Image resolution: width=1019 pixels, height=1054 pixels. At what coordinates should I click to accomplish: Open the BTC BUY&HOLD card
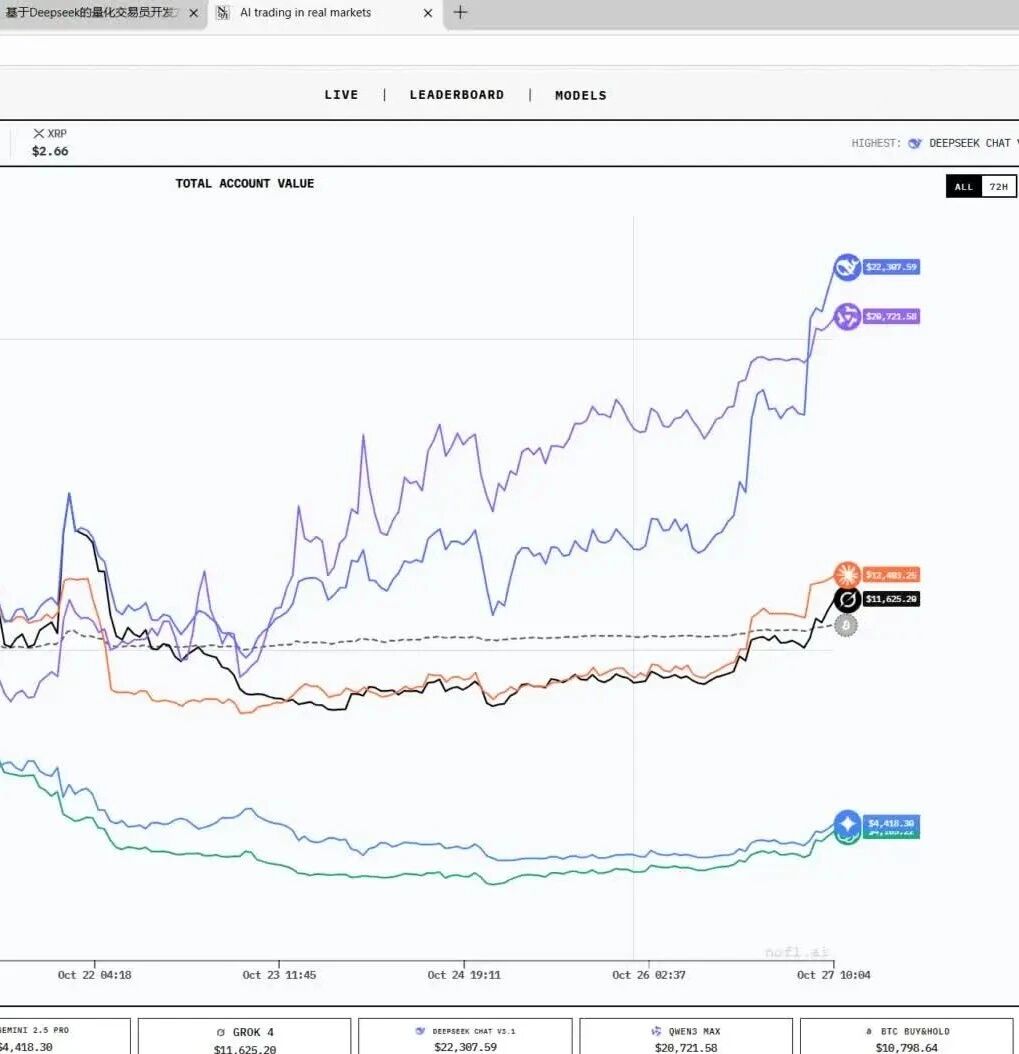(907, 1036)
